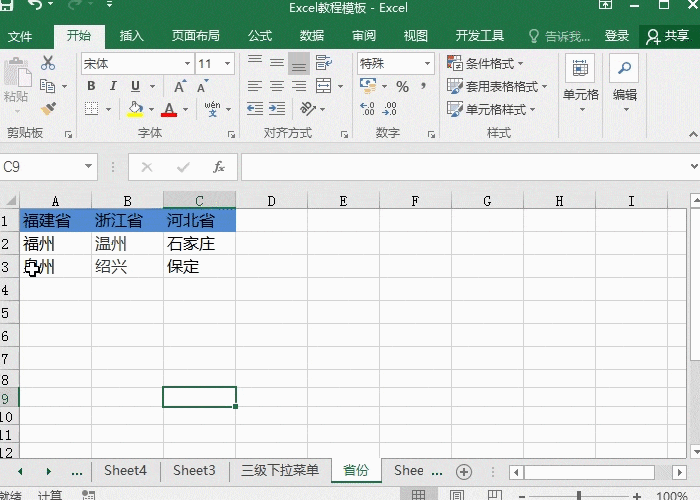This screenshot has width=700, height=500.
Task: Open Cell Styles menu
Action: tap(491, 109)
